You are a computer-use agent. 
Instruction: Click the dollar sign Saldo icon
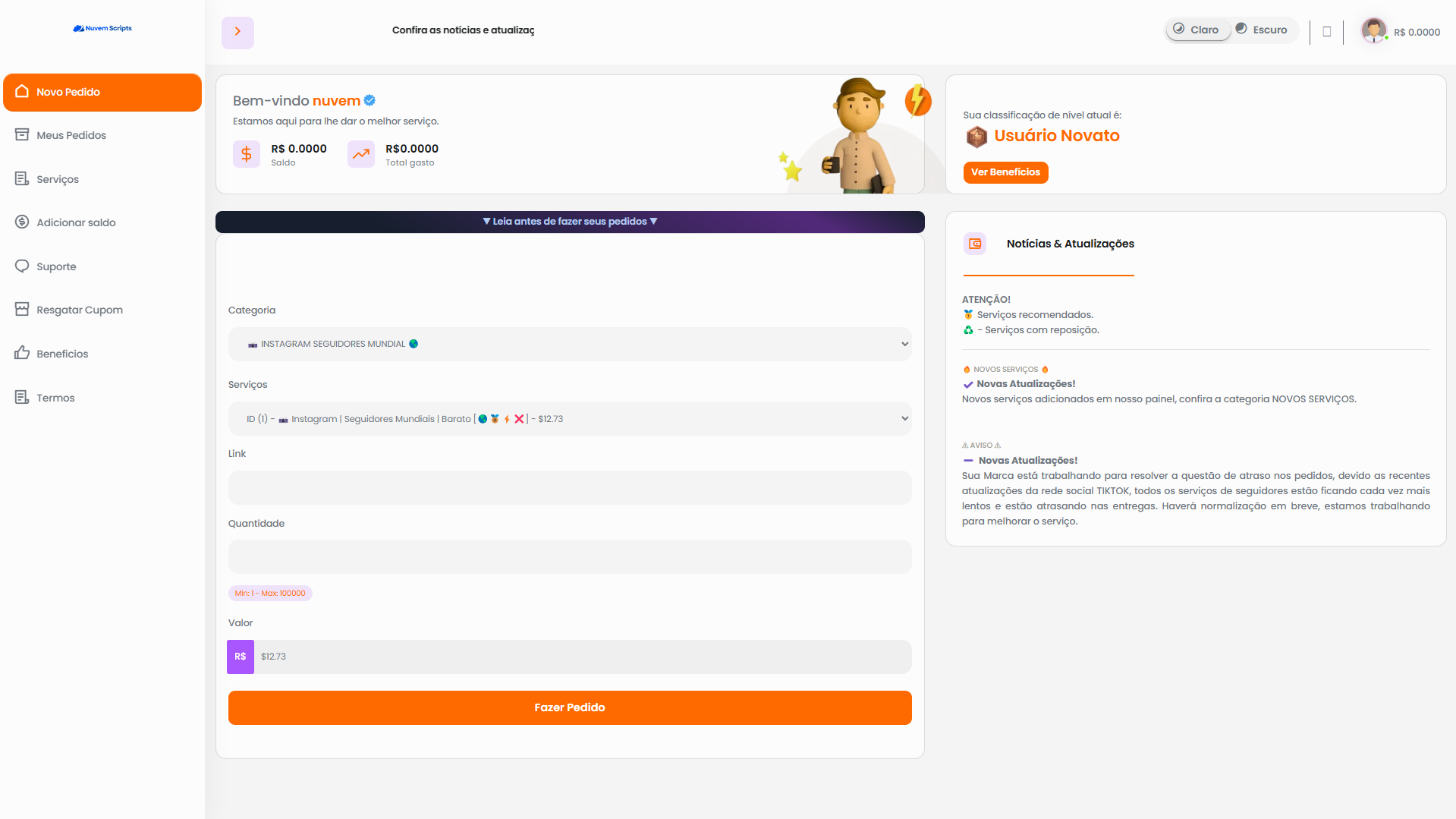[x=246, y=154]
